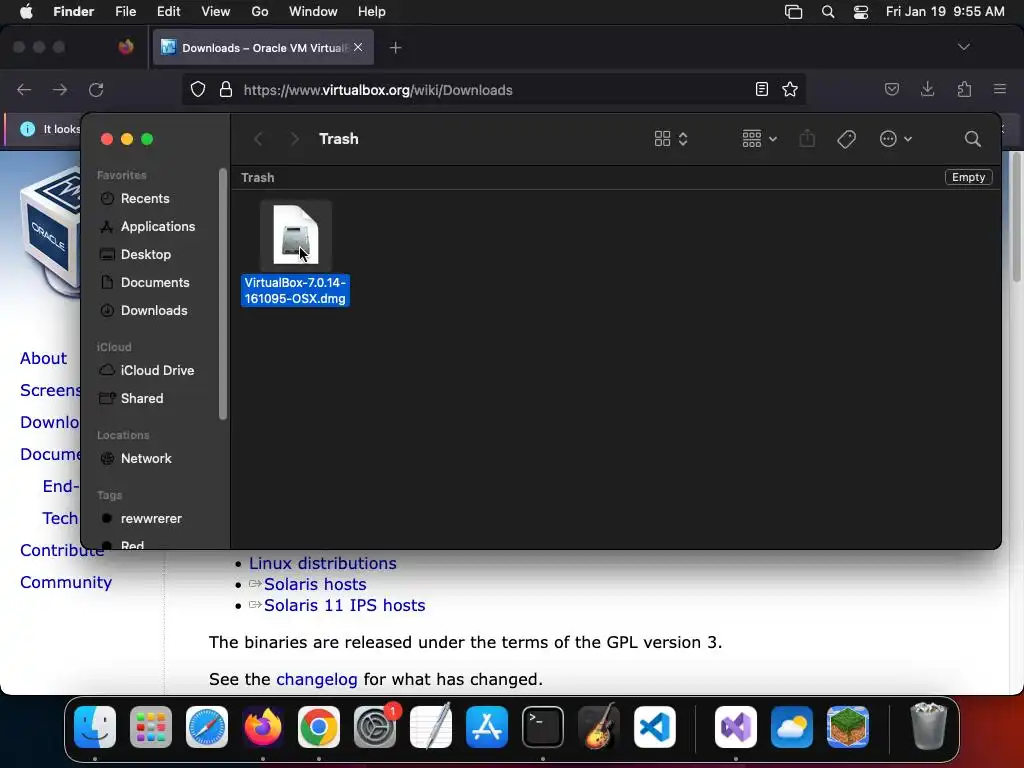The width and height of the screenshot is (1024, 768).
Task: Open Stage Manager icon in menu bar
Action: (x=793, y=12)
